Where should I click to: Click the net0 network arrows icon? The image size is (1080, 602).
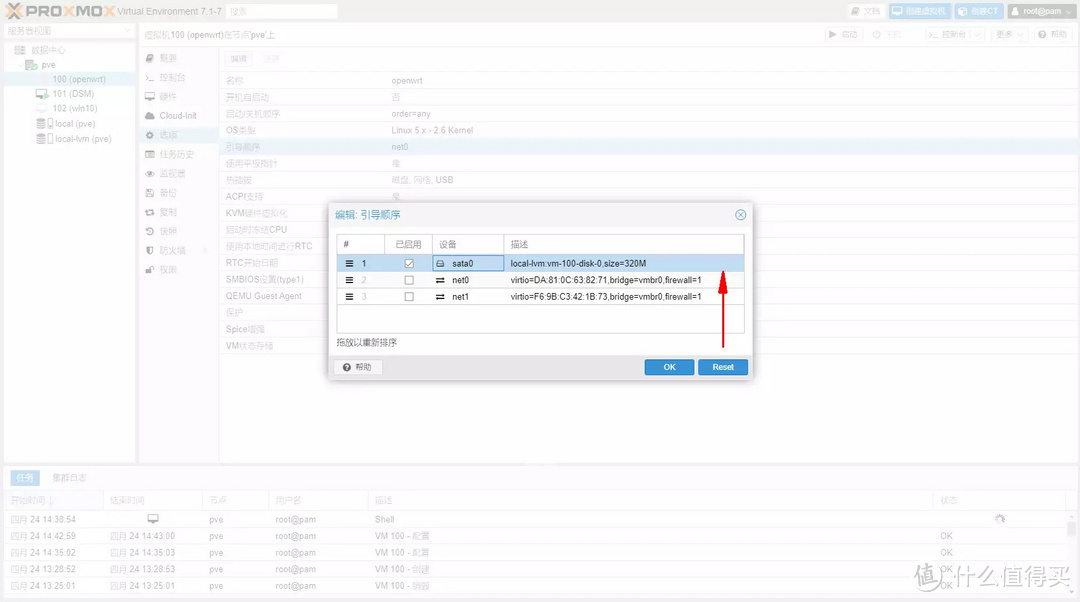pos(440,280)
